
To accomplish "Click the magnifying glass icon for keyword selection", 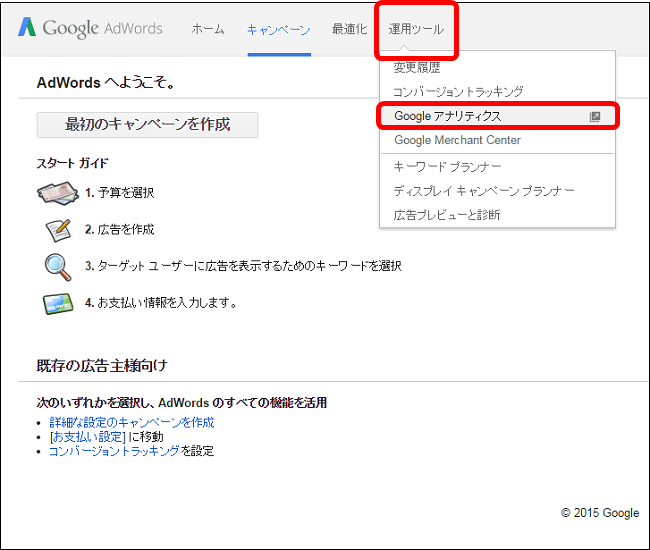I will 58,267.
